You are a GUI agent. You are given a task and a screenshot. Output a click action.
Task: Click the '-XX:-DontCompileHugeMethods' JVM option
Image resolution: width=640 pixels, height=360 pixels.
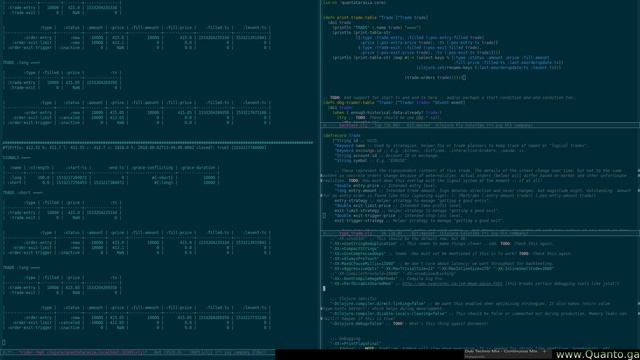(x=364, y=279)
